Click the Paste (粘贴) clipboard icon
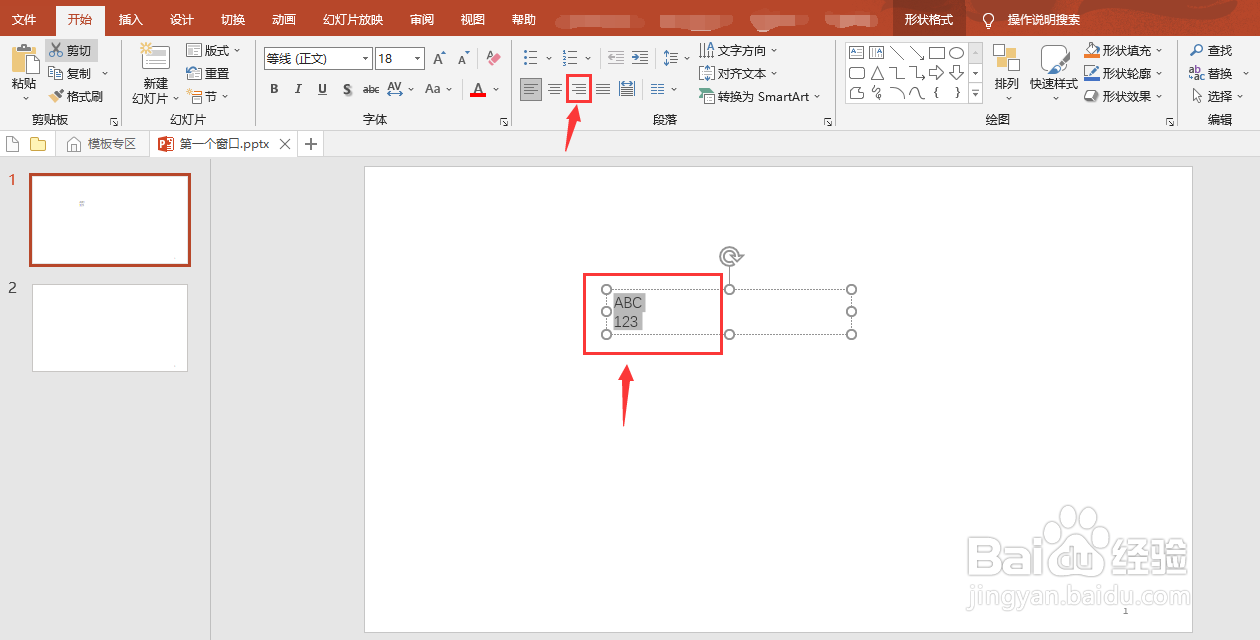The height and width of the screenshot is (640, 1260). tap(24, 60)
